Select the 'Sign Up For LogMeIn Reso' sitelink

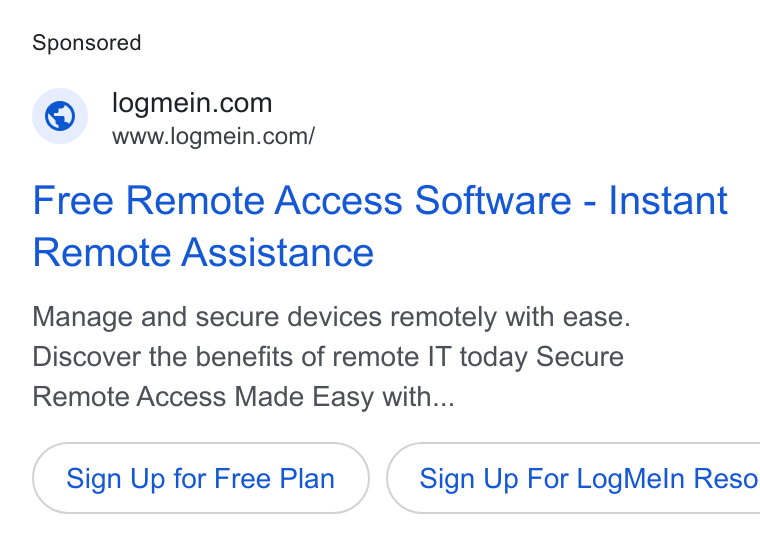pyautogui.click(x=573, y=478)
